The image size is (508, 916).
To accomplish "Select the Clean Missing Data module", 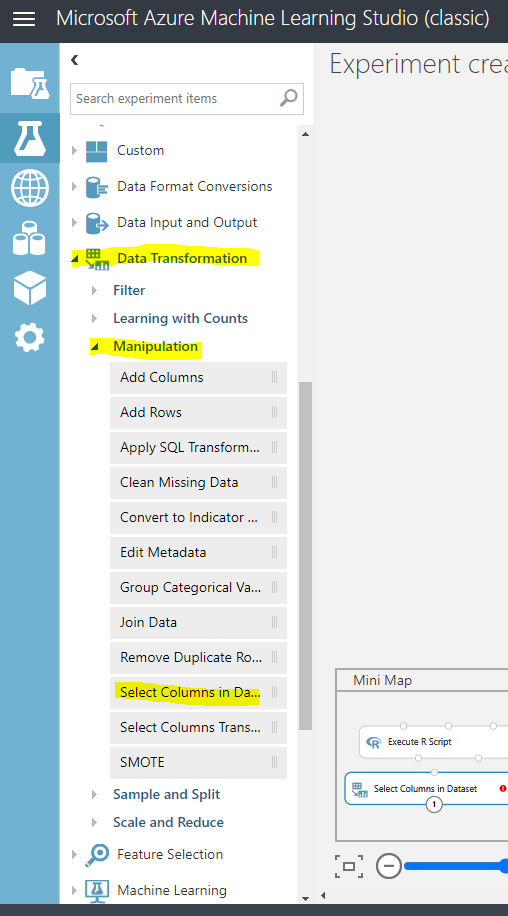I will tap(199, 483).
